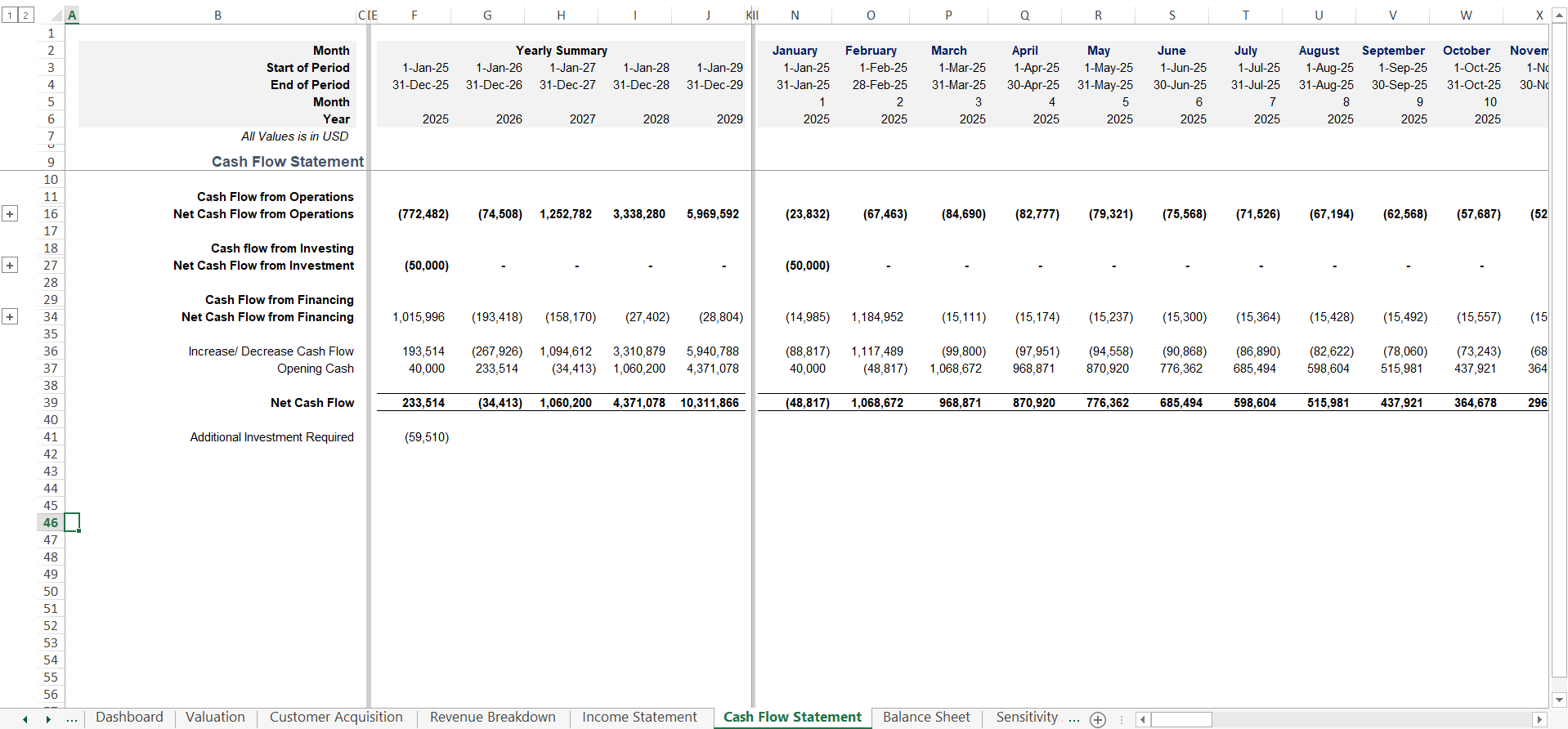Expand grouped rows for Net Cash Flow from Financing
This screenshot has height=729, width=1568.
pos(10,317)
